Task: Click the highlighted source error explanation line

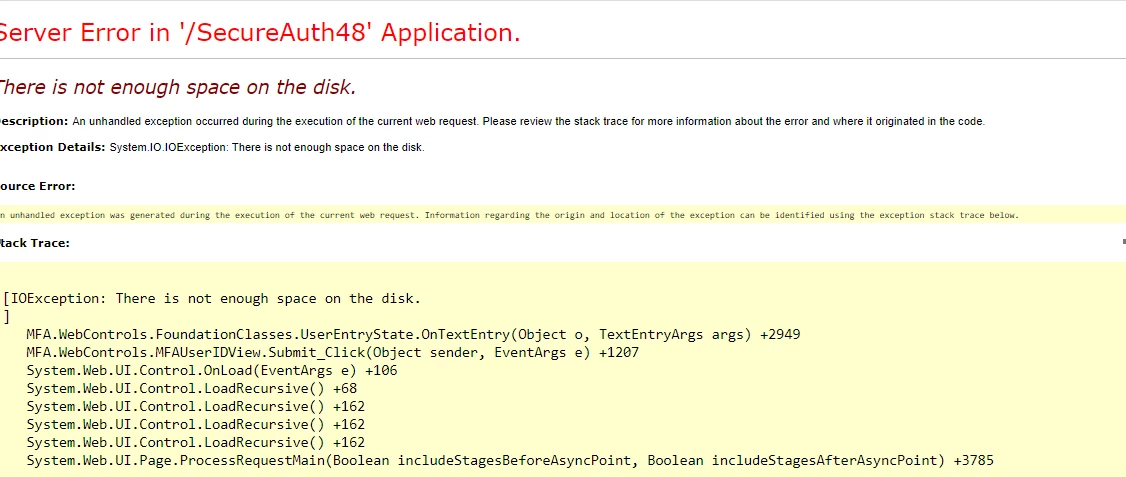Action: tap(509, 215)
